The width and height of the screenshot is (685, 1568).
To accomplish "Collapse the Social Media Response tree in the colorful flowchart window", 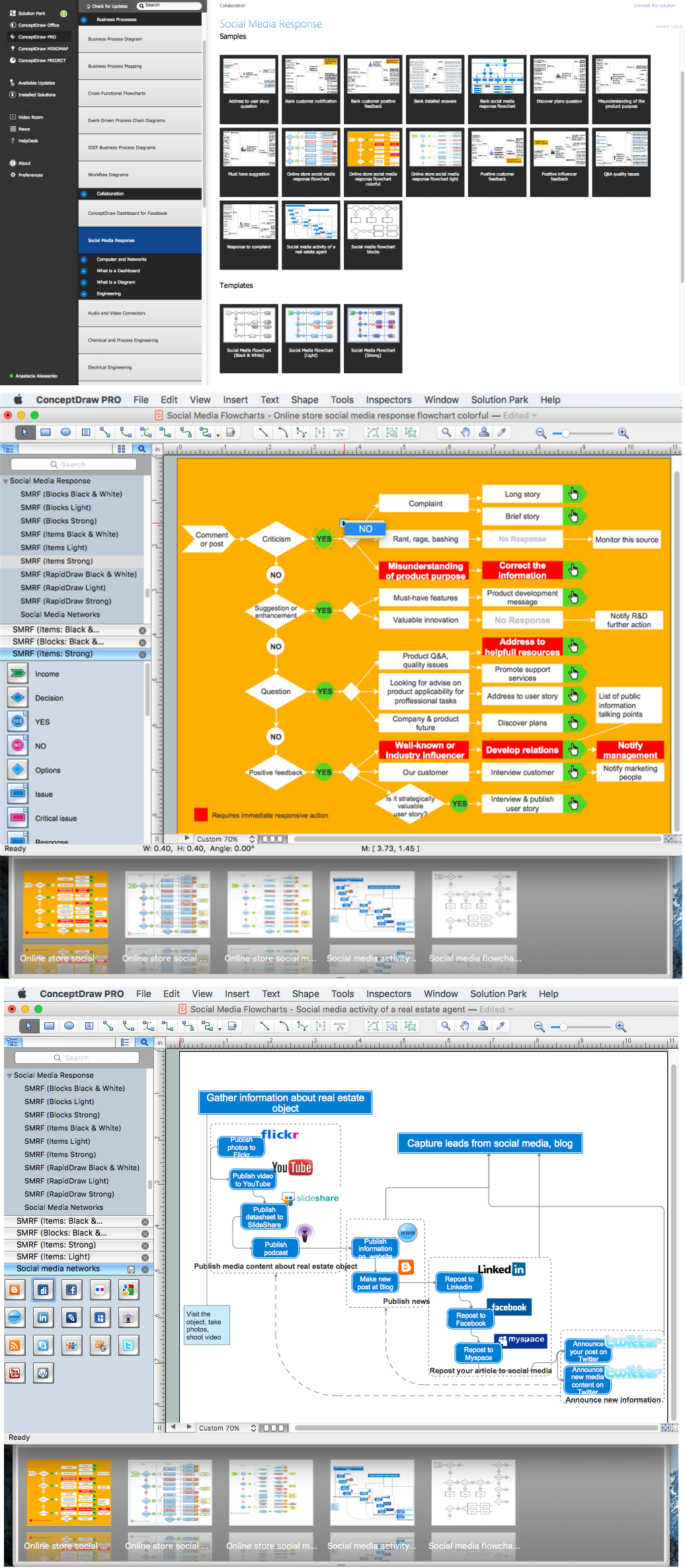I will 5,481.
